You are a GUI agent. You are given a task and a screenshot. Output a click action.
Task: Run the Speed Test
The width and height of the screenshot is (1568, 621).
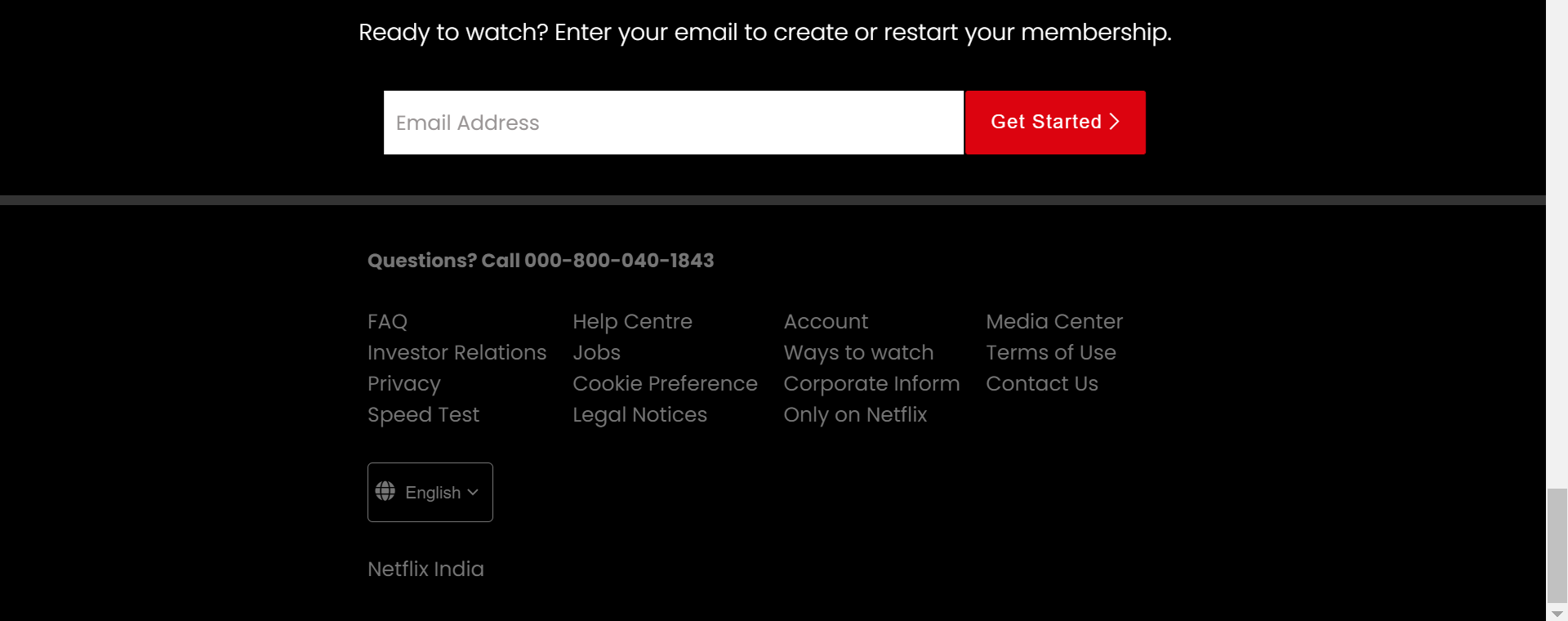[x=423, y=414]
